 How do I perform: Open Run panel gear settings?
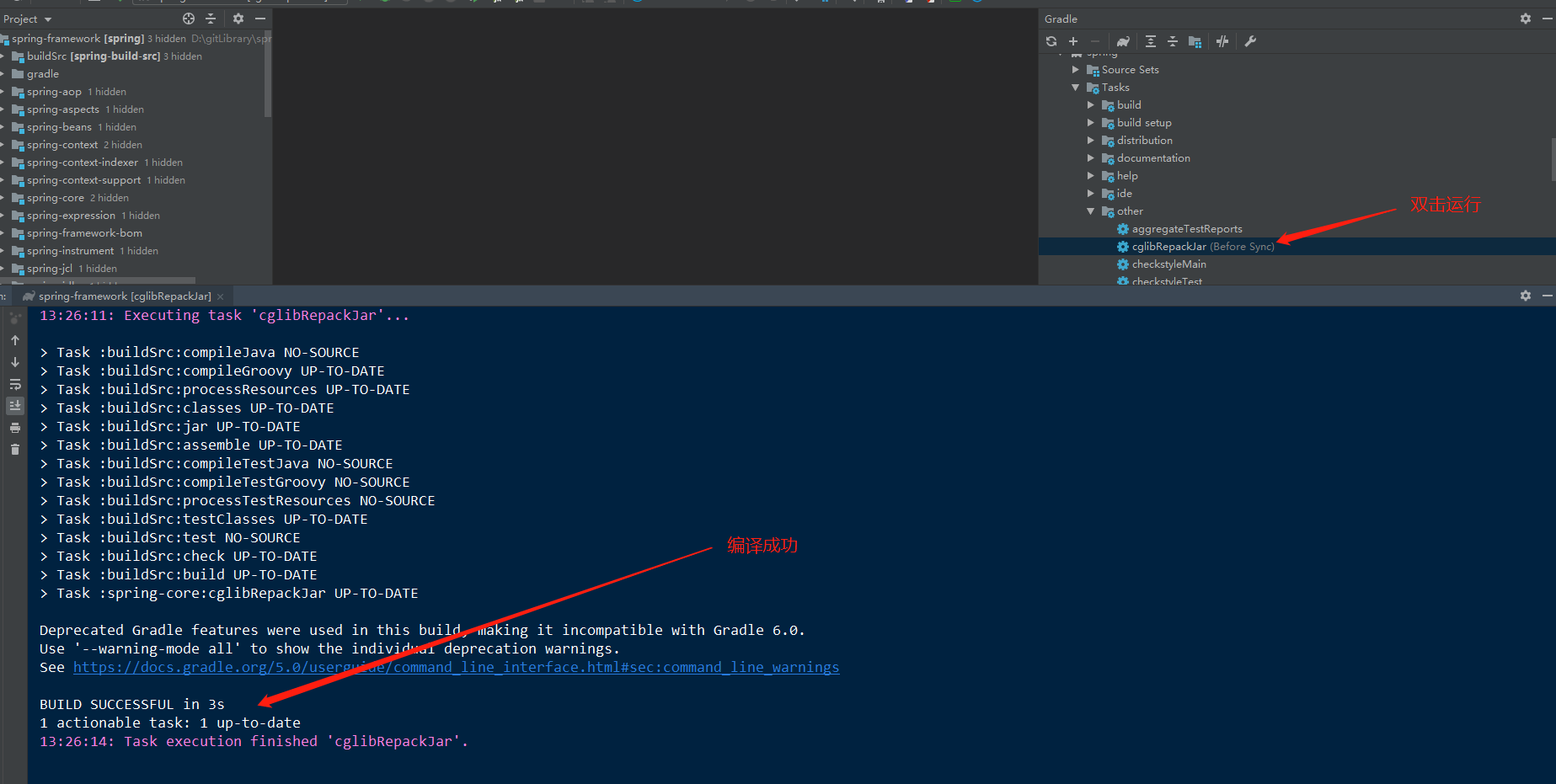click(1526, 296)
